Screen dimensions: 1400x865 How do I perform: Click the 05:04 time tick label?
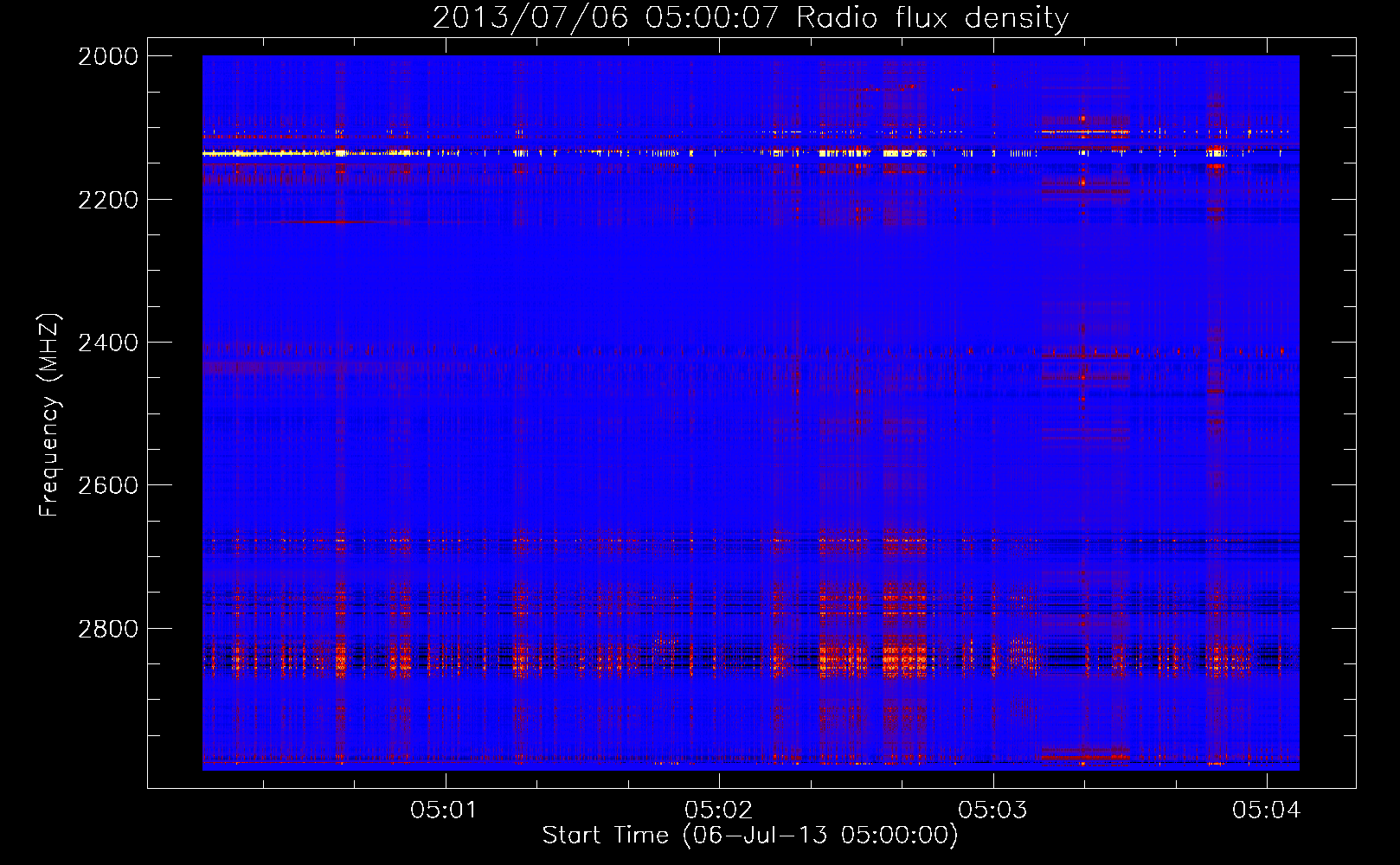(x=1267, y=810)
